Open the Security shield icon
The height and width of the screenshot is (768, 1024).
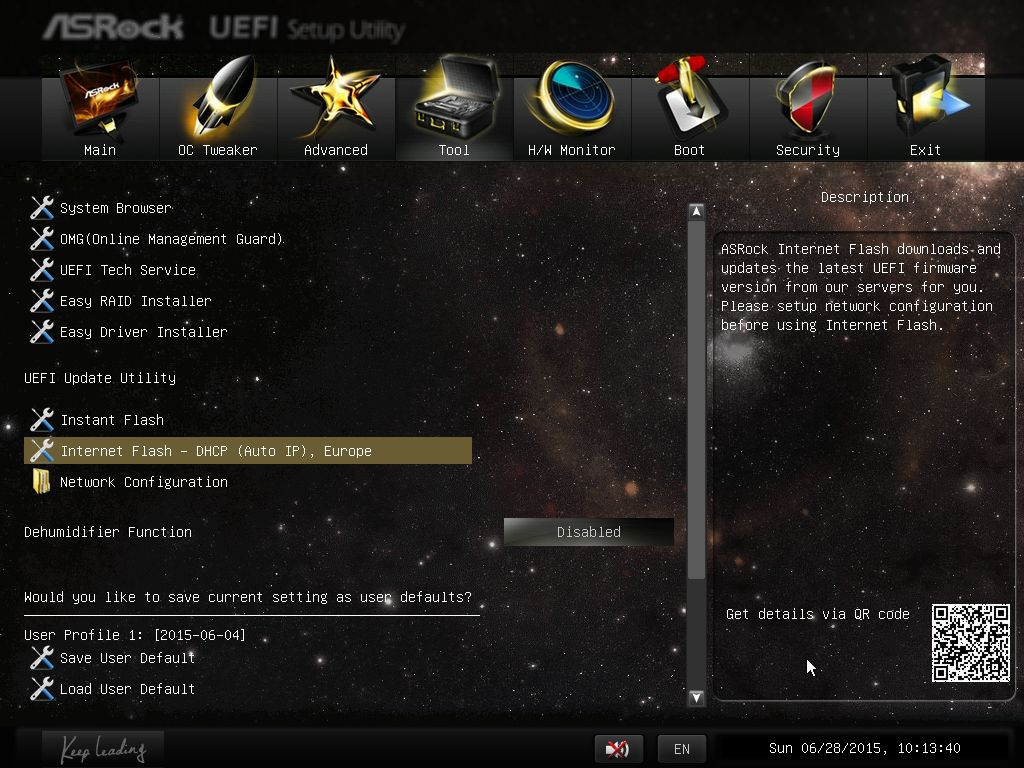(x=807, y=98)
